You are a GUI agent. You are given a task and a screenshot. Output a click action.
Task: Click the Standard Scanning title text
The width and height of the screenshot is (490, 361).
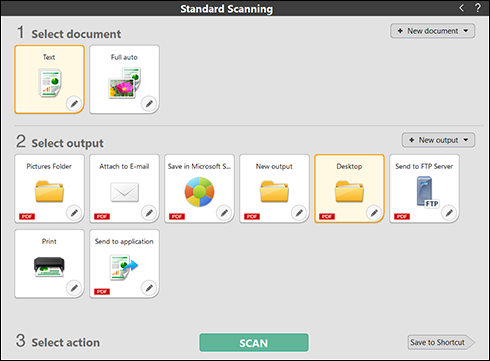pyautogui.click(x=227, y=9)
